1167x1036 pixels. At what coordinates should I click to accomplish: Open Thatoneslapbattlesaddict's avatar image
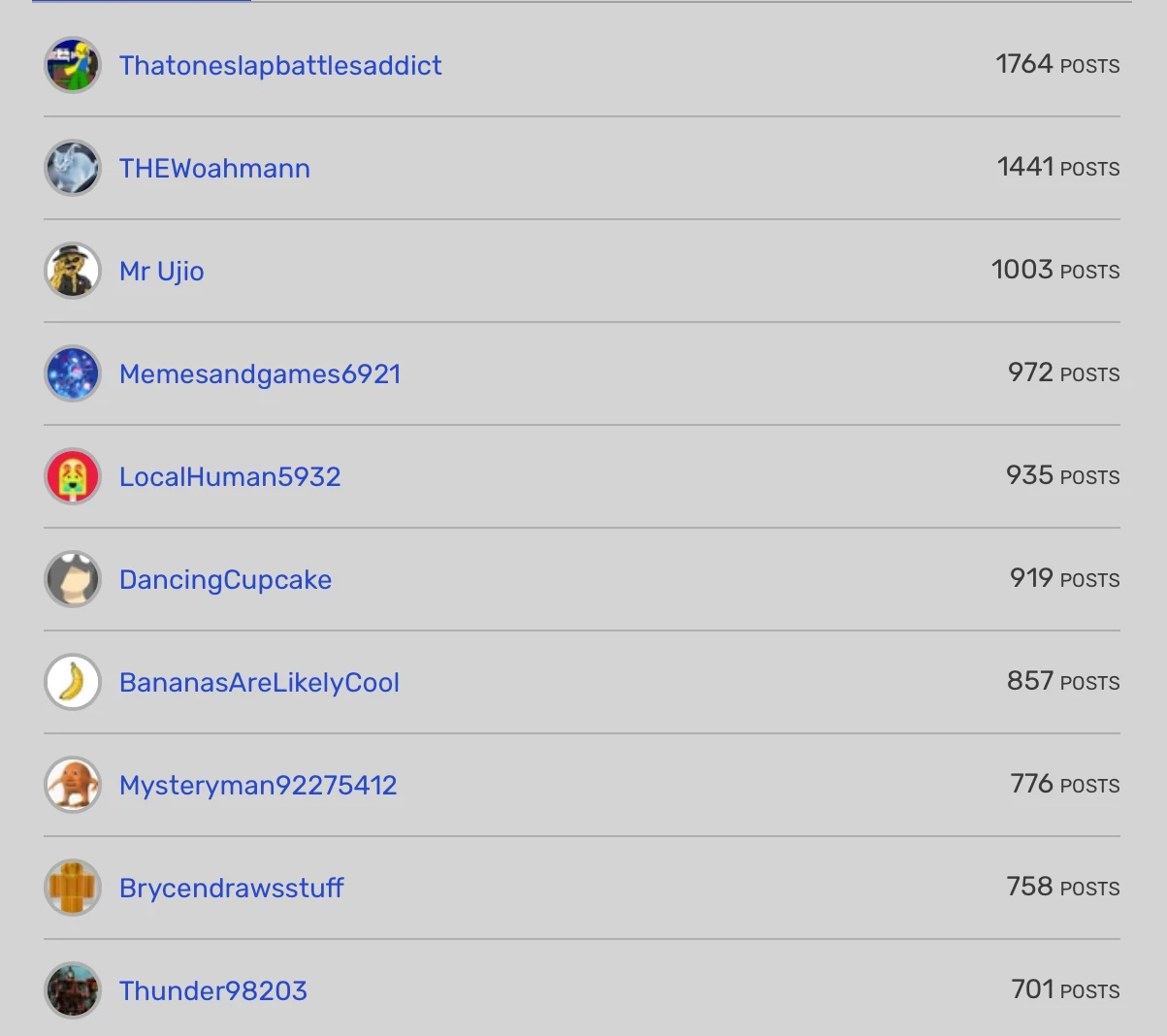click(x=72, y=65)
